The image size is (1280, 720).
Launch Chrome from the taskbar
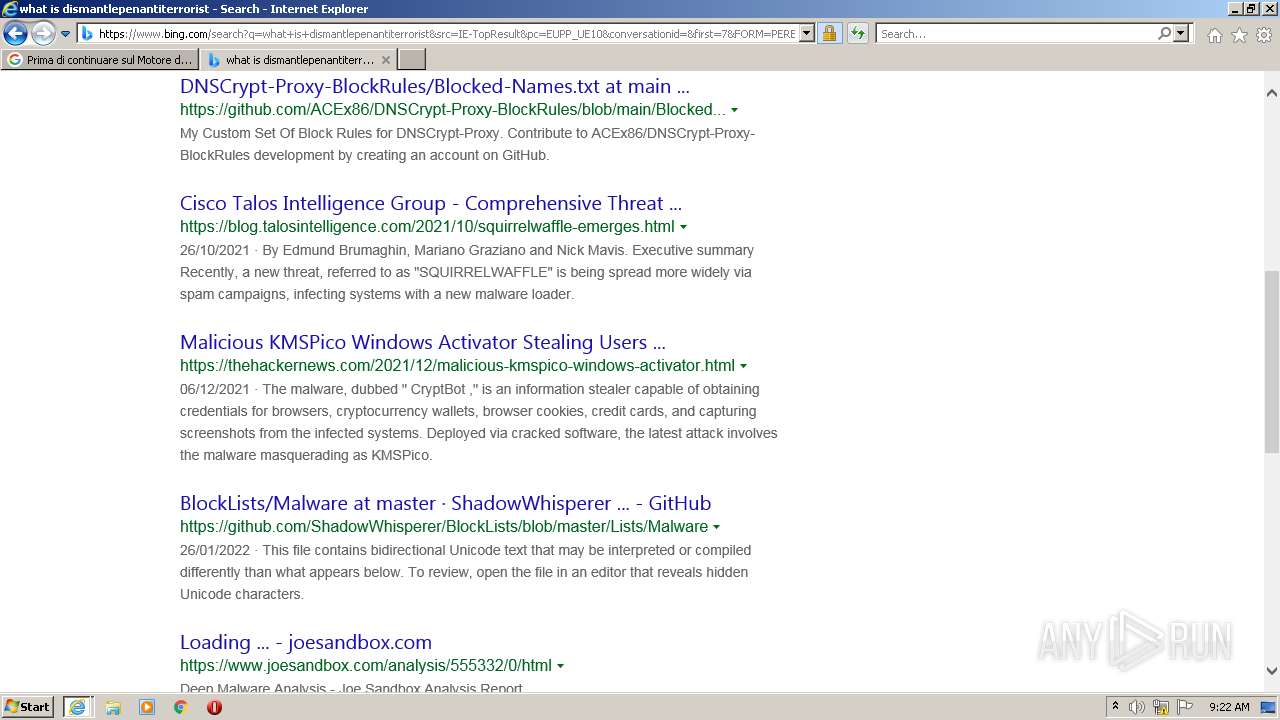click(x=181, y=707)
